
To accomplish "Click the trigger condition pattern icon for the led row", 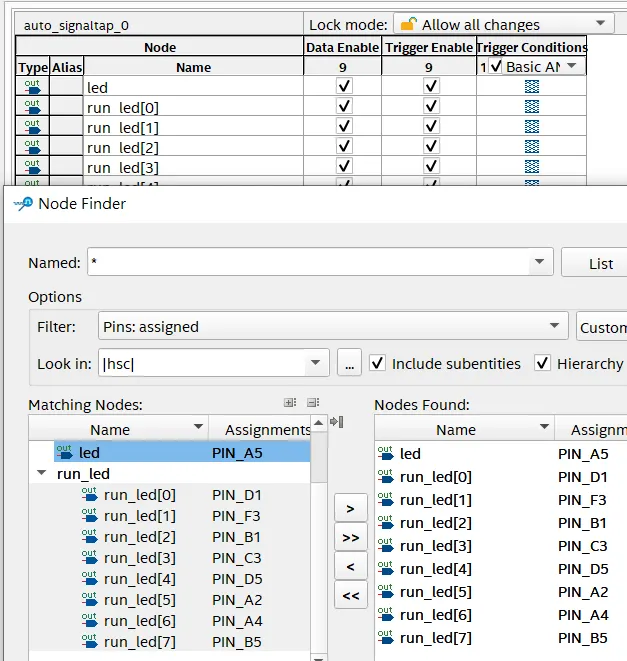I will 532,86.
